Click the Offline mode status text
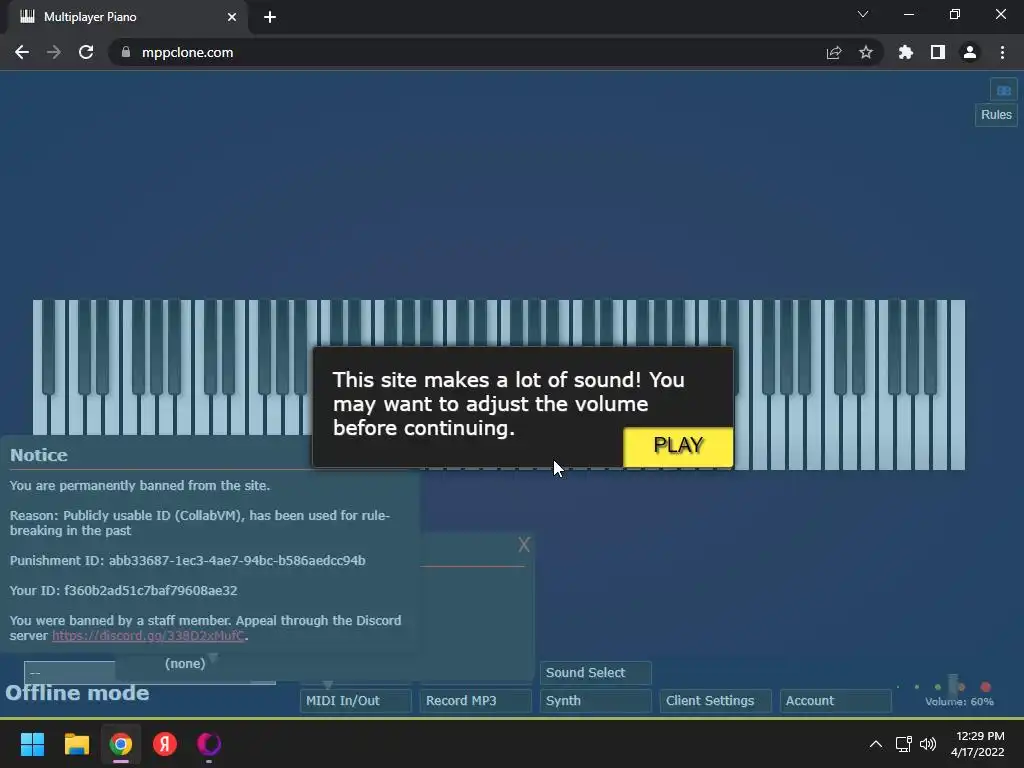Image resolution: width=1024 pixels, height=768 pixels. click(x=77, y=693)
